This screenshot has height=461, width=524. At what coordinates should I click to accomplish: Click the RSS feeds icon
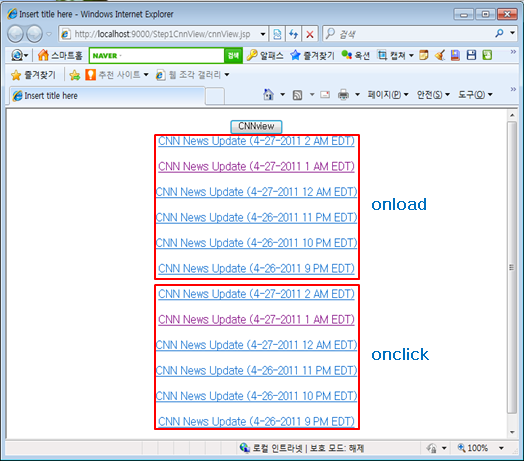click(297, 95)
